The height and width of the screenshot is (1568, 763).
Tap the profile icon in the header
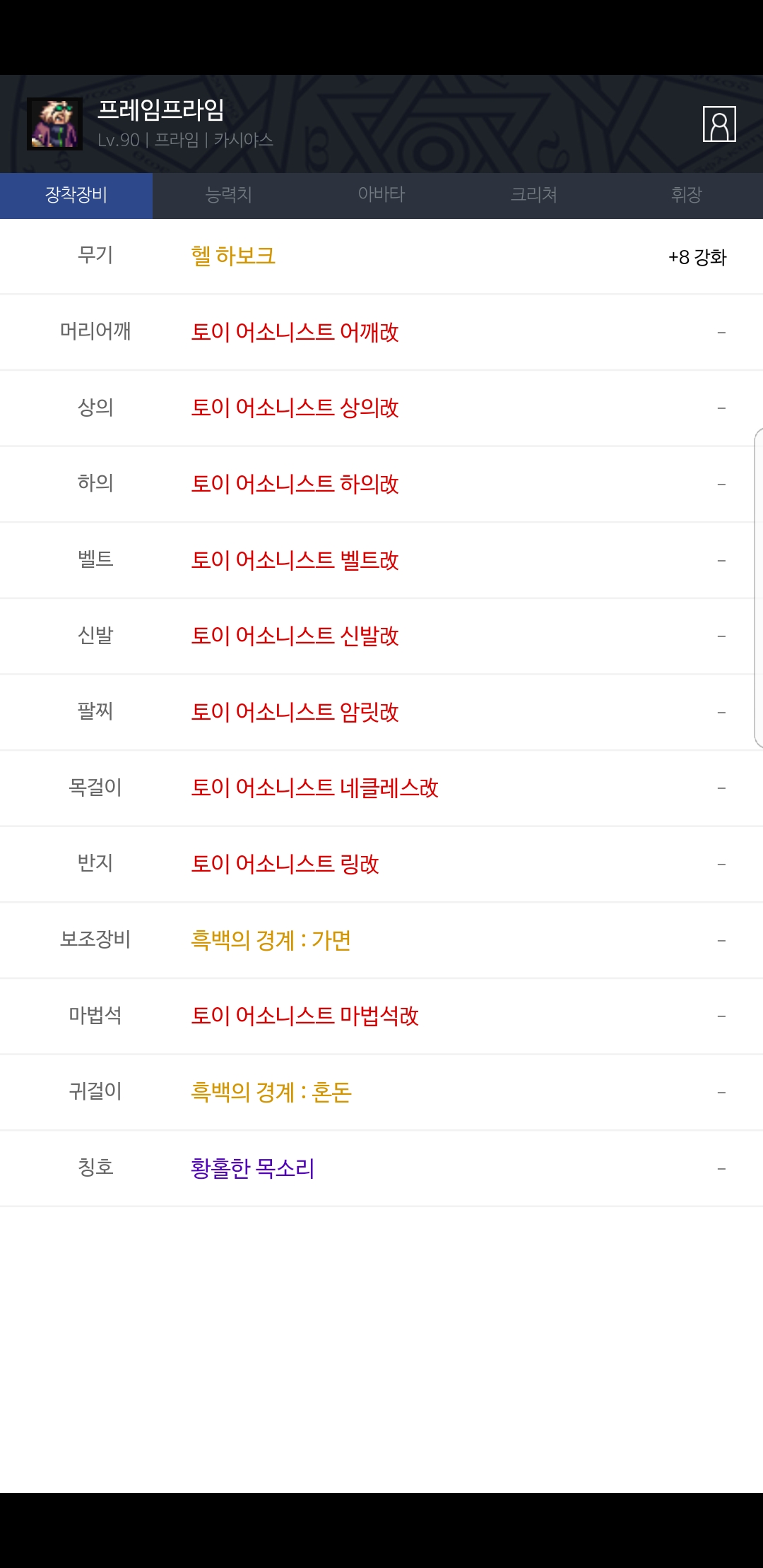(x=719, y=124)
